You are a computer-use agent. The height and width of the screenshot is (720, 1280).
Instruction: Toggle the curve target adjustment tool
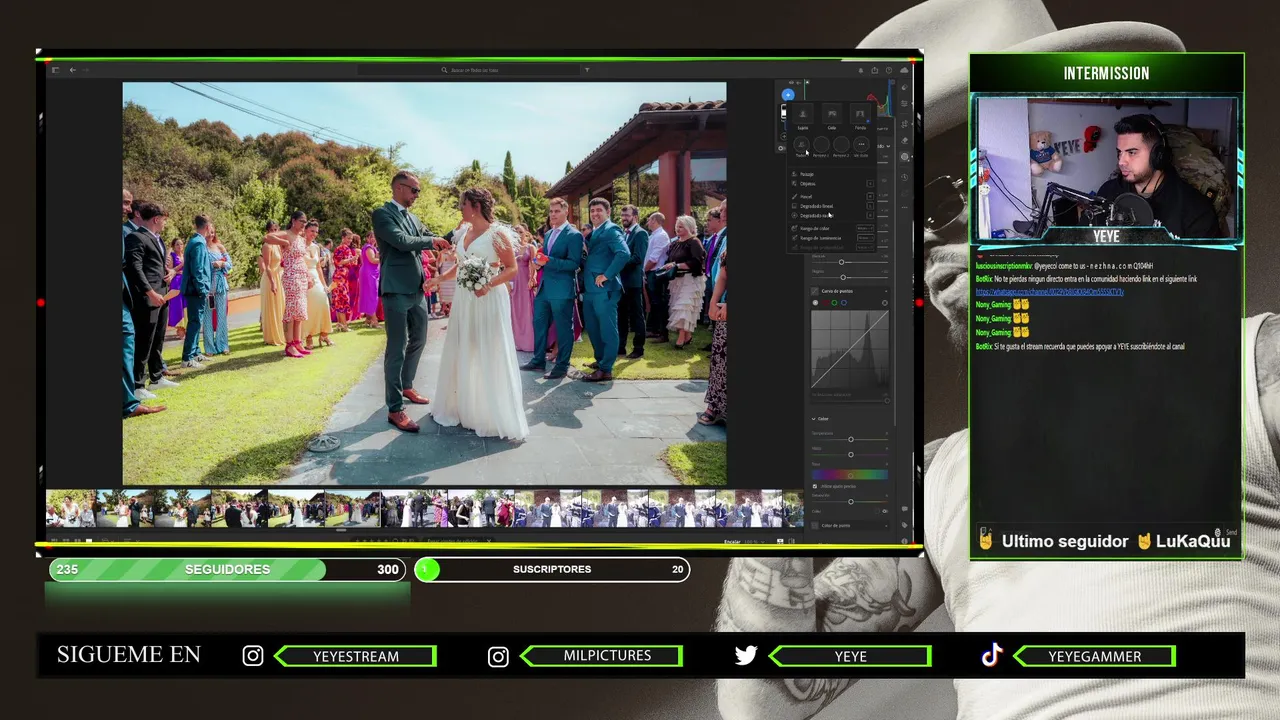885,303
